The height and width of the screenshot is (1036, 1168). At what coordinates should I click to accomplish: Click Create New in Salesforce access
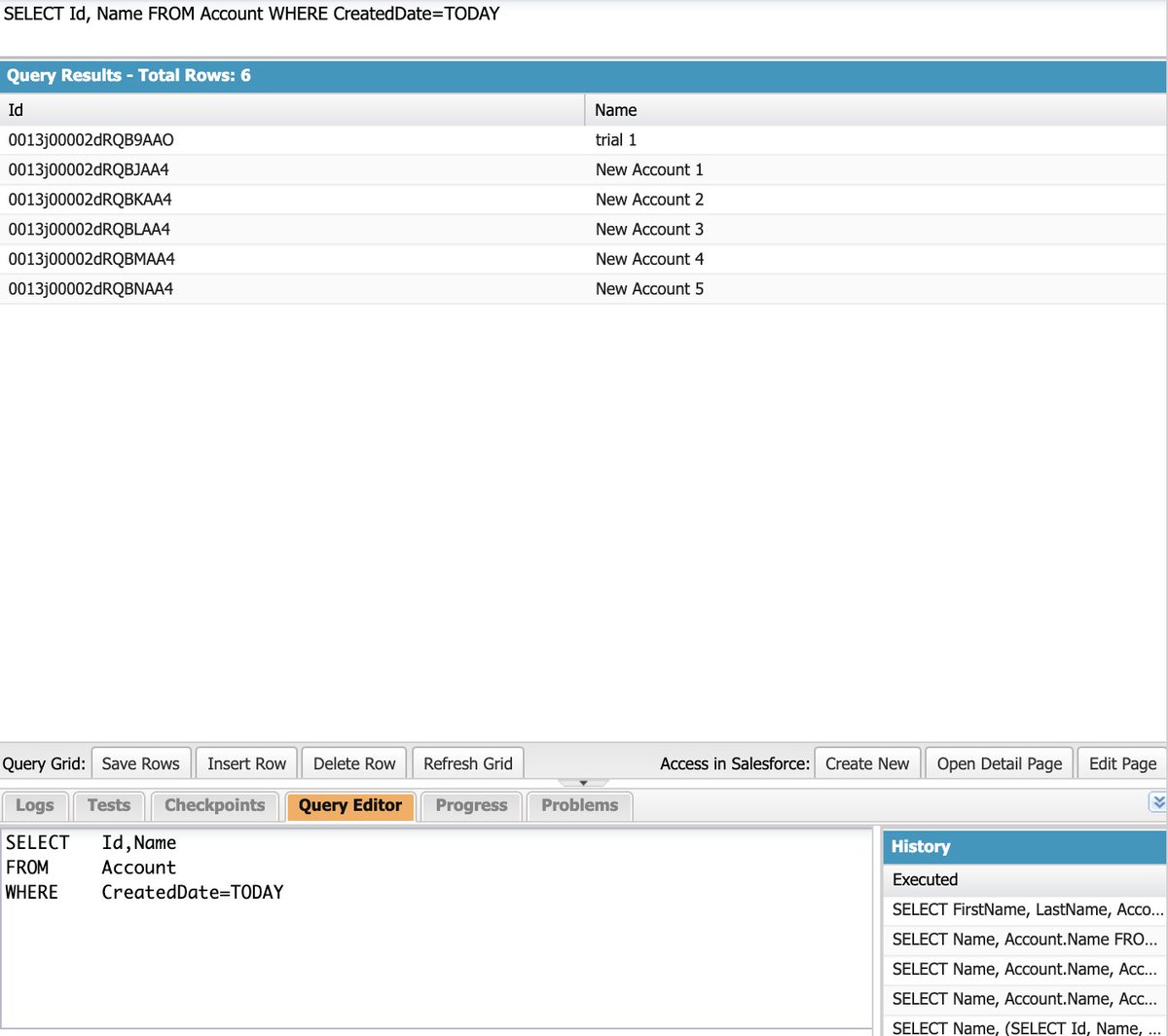[x=867, y=763]
